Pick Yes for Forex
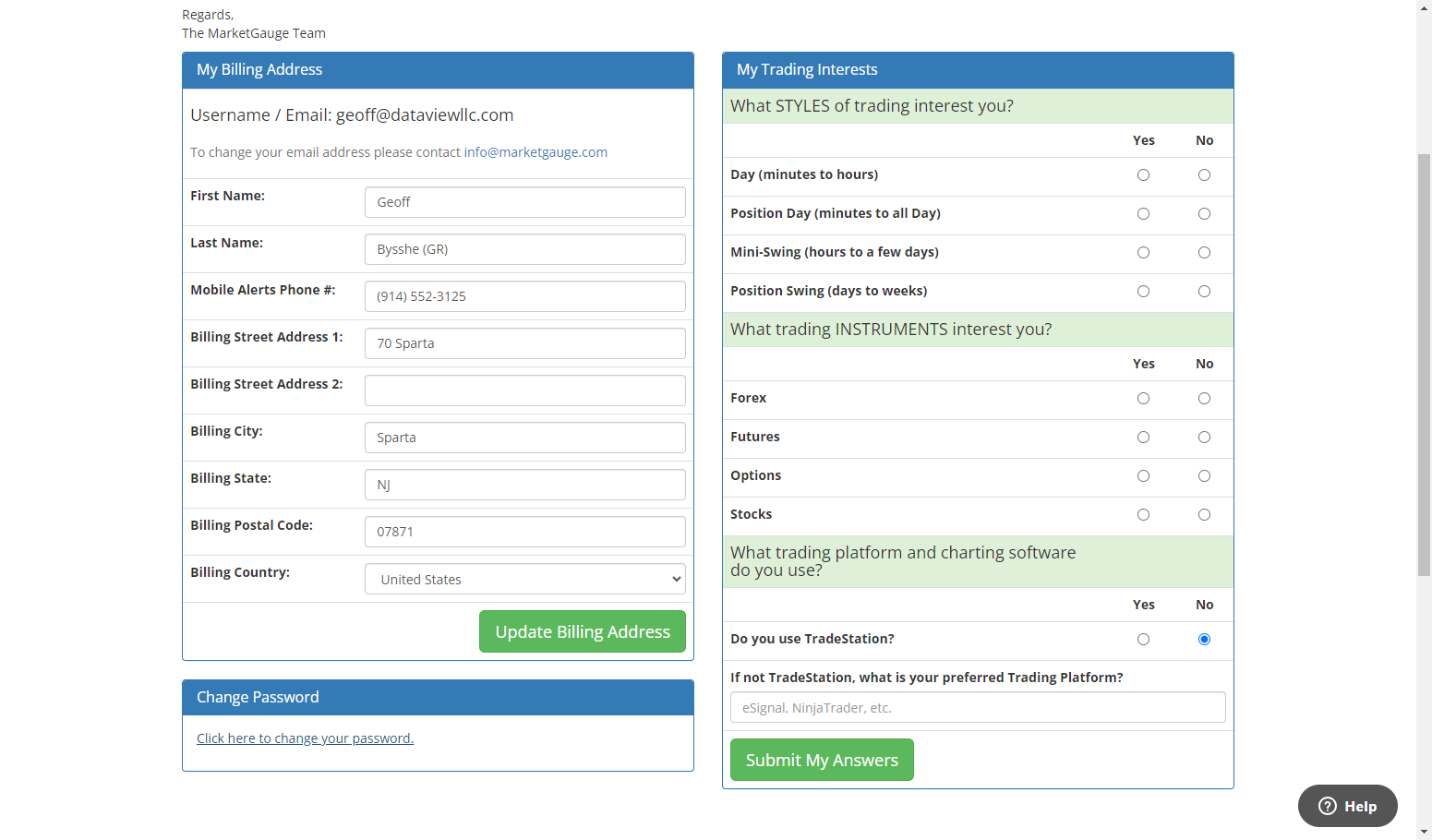The image size is (1432, 840). coord(1143,399)
